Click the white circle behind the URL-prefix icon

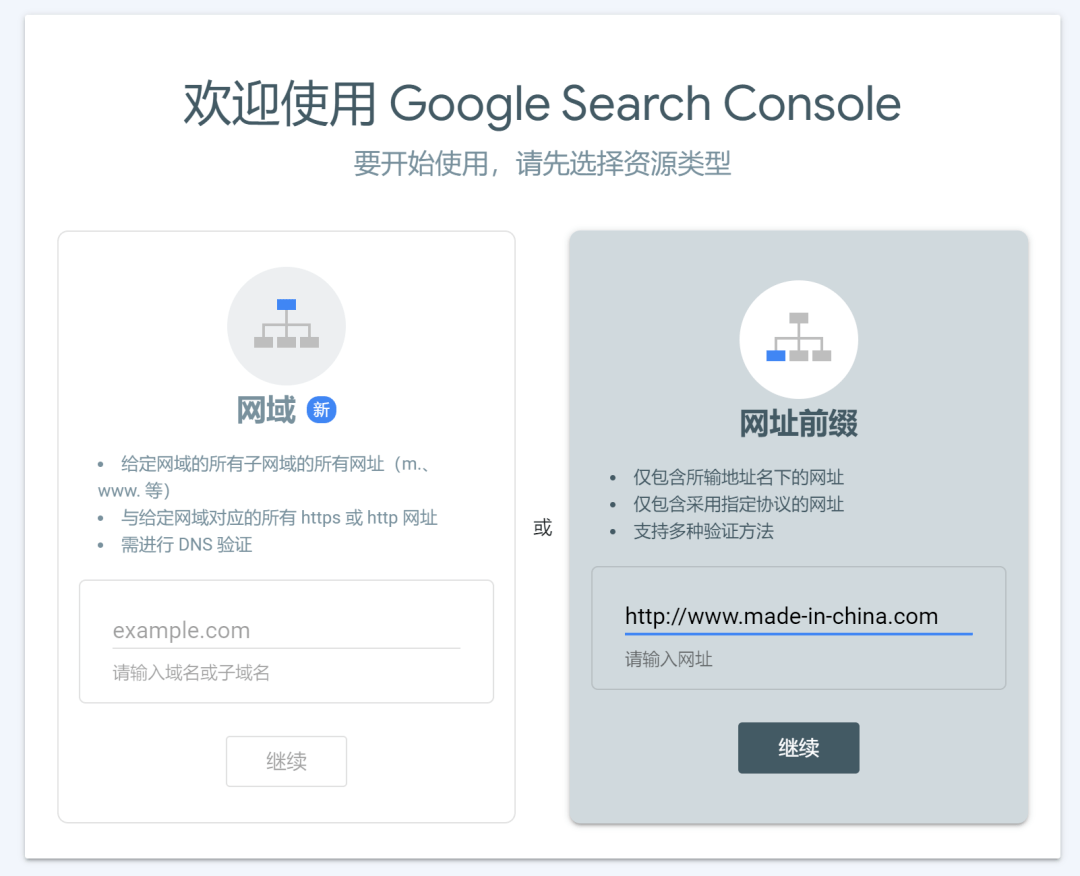(799, 339)
